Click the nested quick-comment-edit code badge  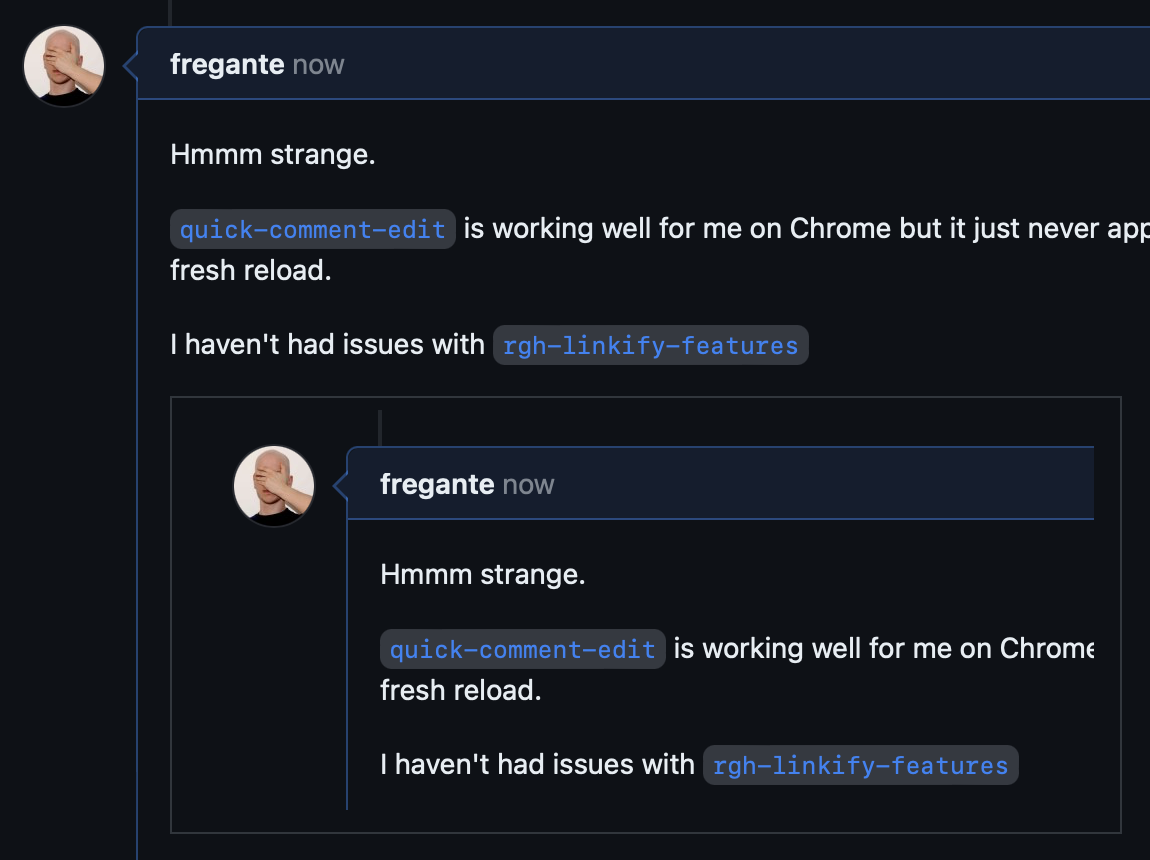tap(522, 648)
